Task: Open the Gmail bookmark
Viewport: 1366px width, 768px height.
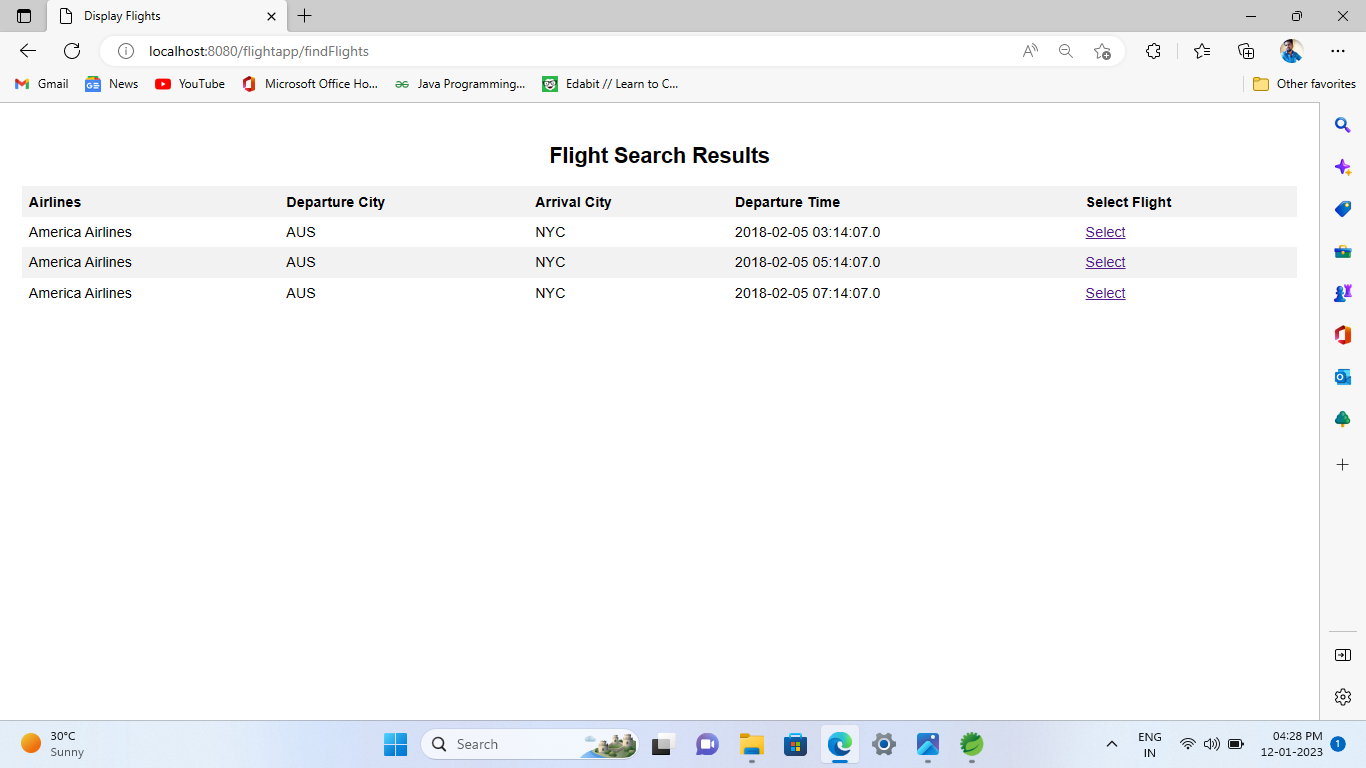Action: (41, 84)
